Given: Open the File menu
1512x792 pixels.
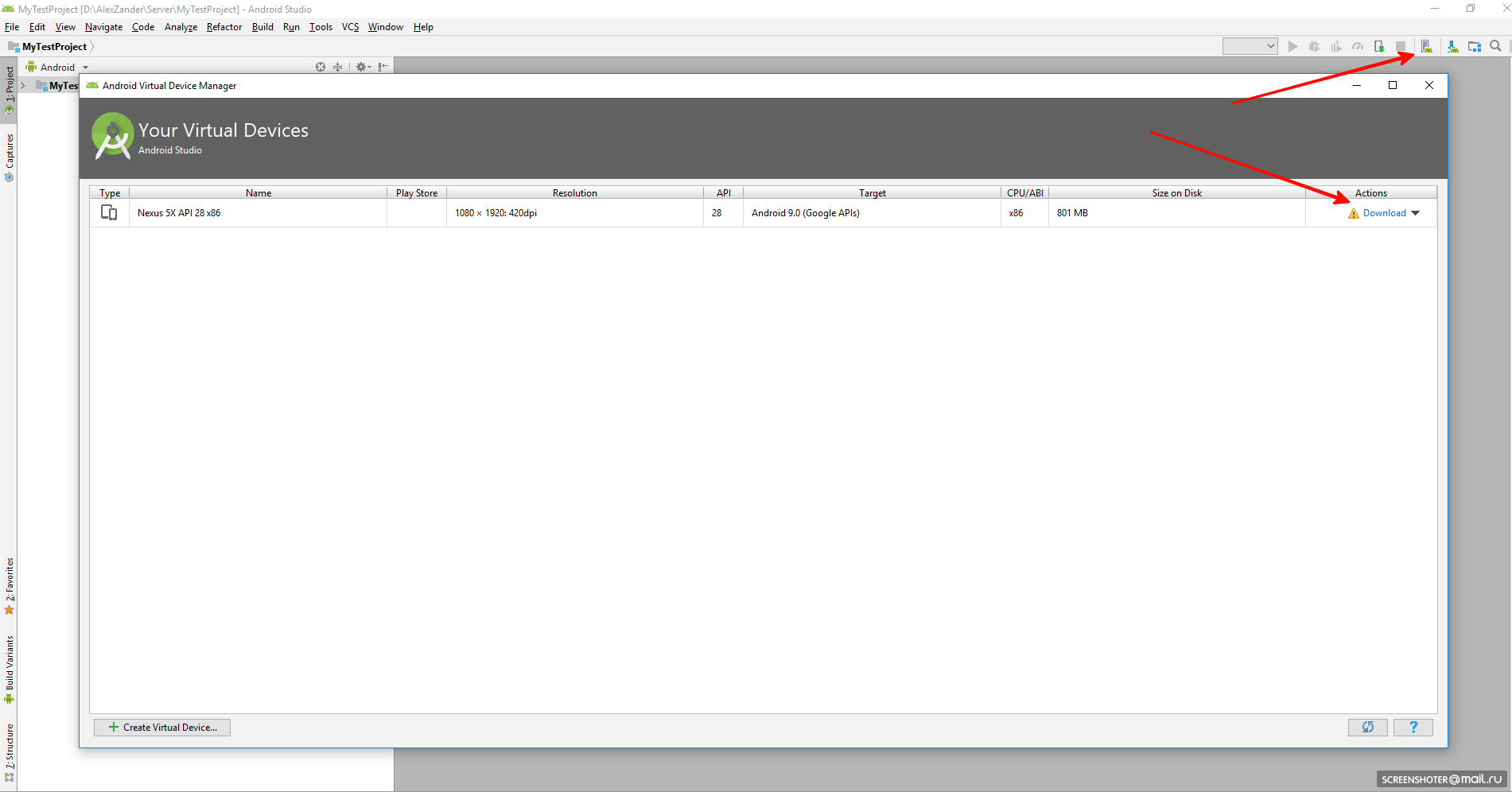Looking at the screenshot, I should click(12, 27).
